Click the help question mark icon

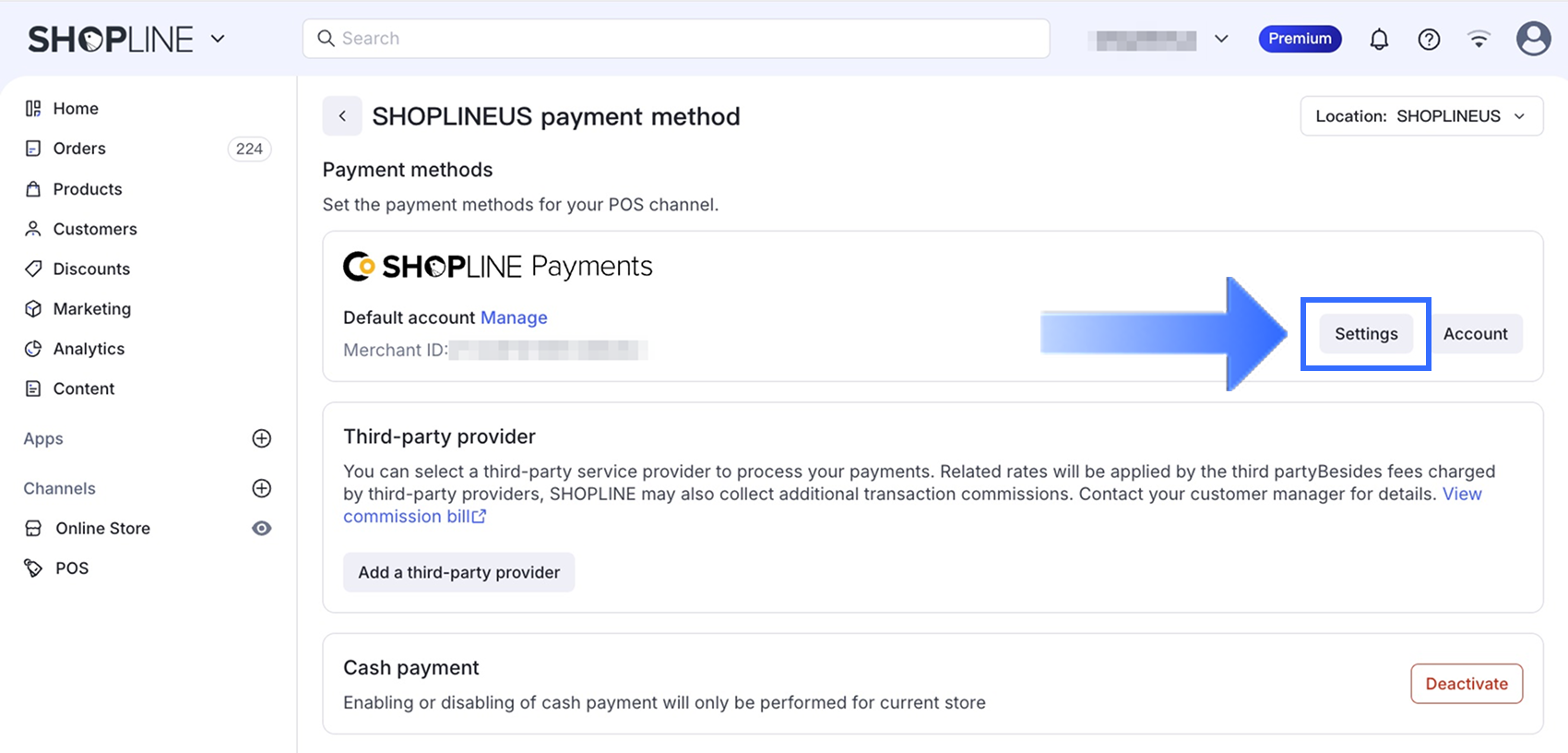[1429, 39]
